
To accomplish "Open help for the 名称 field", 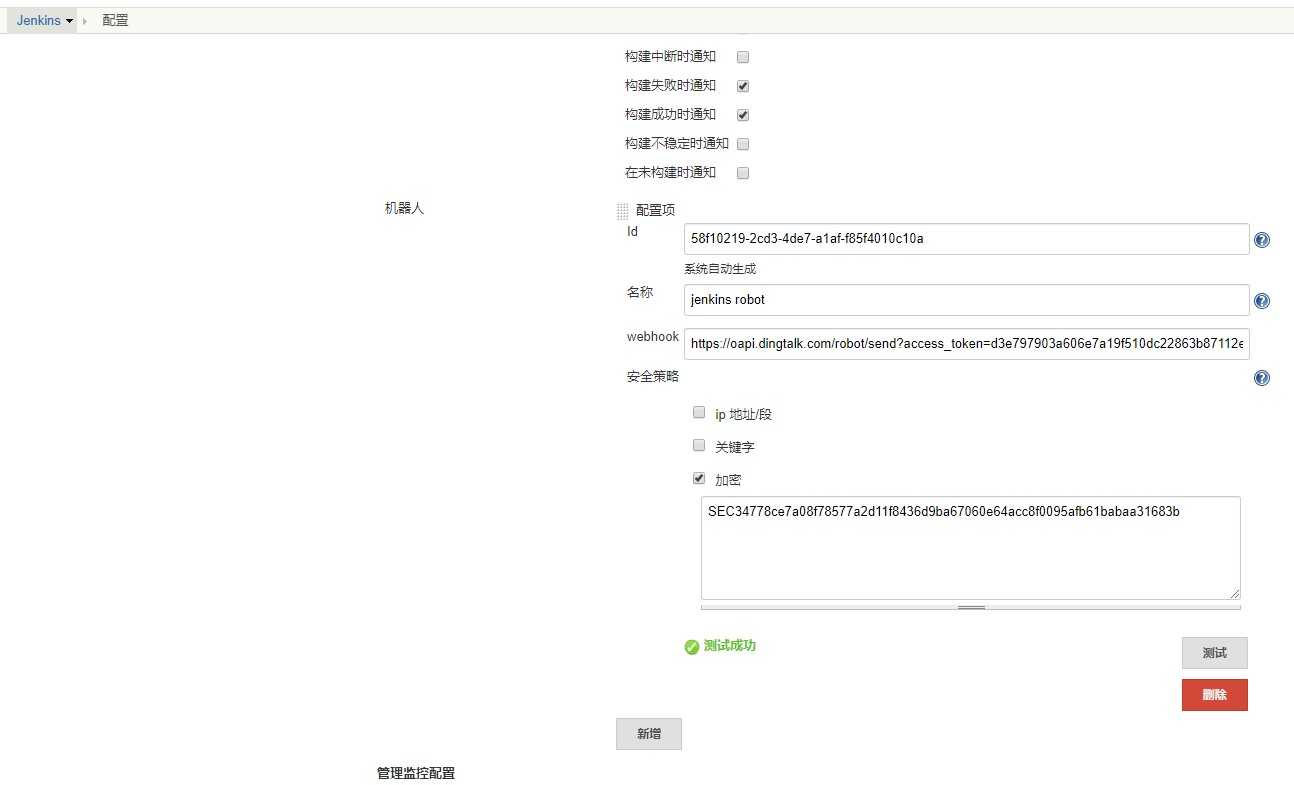I will [x=1262, y=301].
